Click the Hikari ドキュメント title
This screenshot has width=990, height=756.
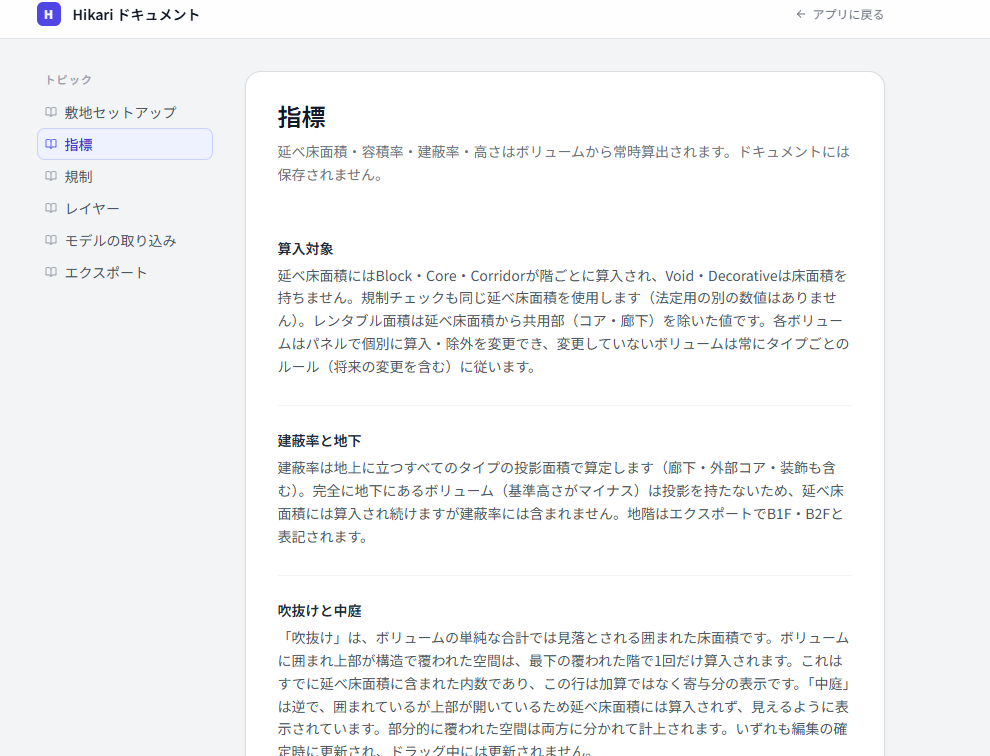[136, 15]
